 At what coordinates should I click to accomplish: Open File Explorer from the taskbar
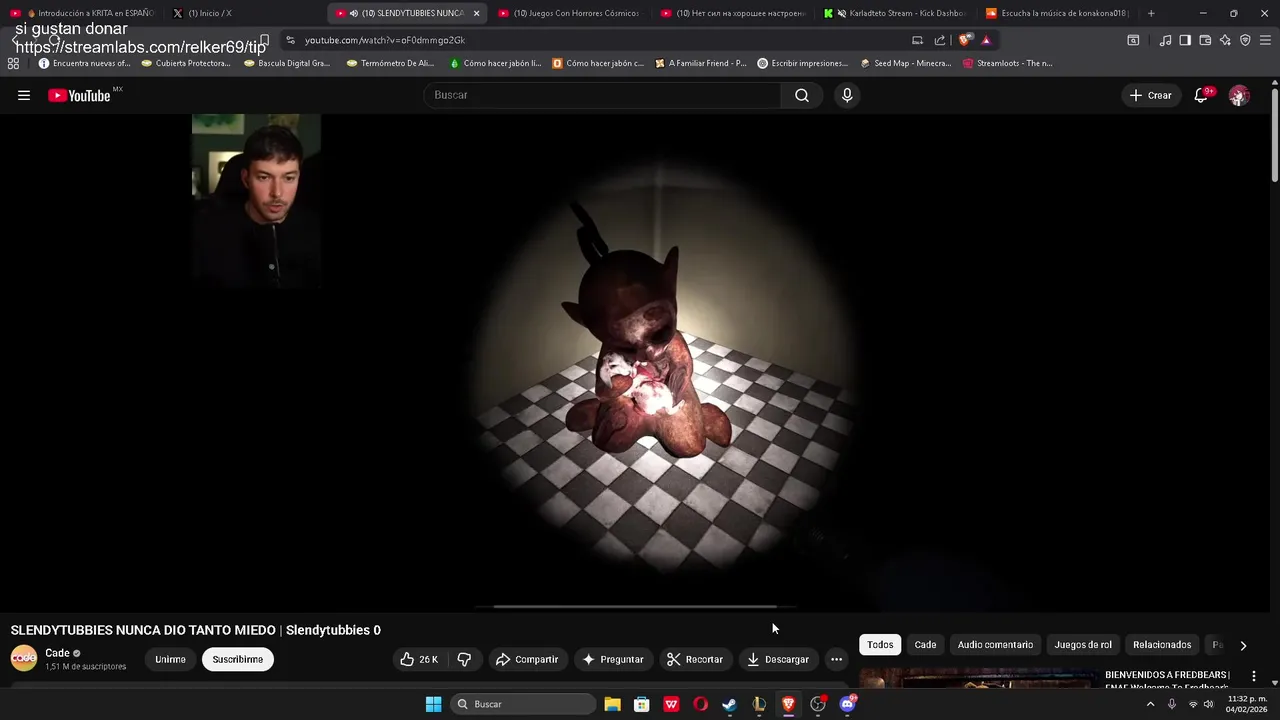tap(612, 704)
